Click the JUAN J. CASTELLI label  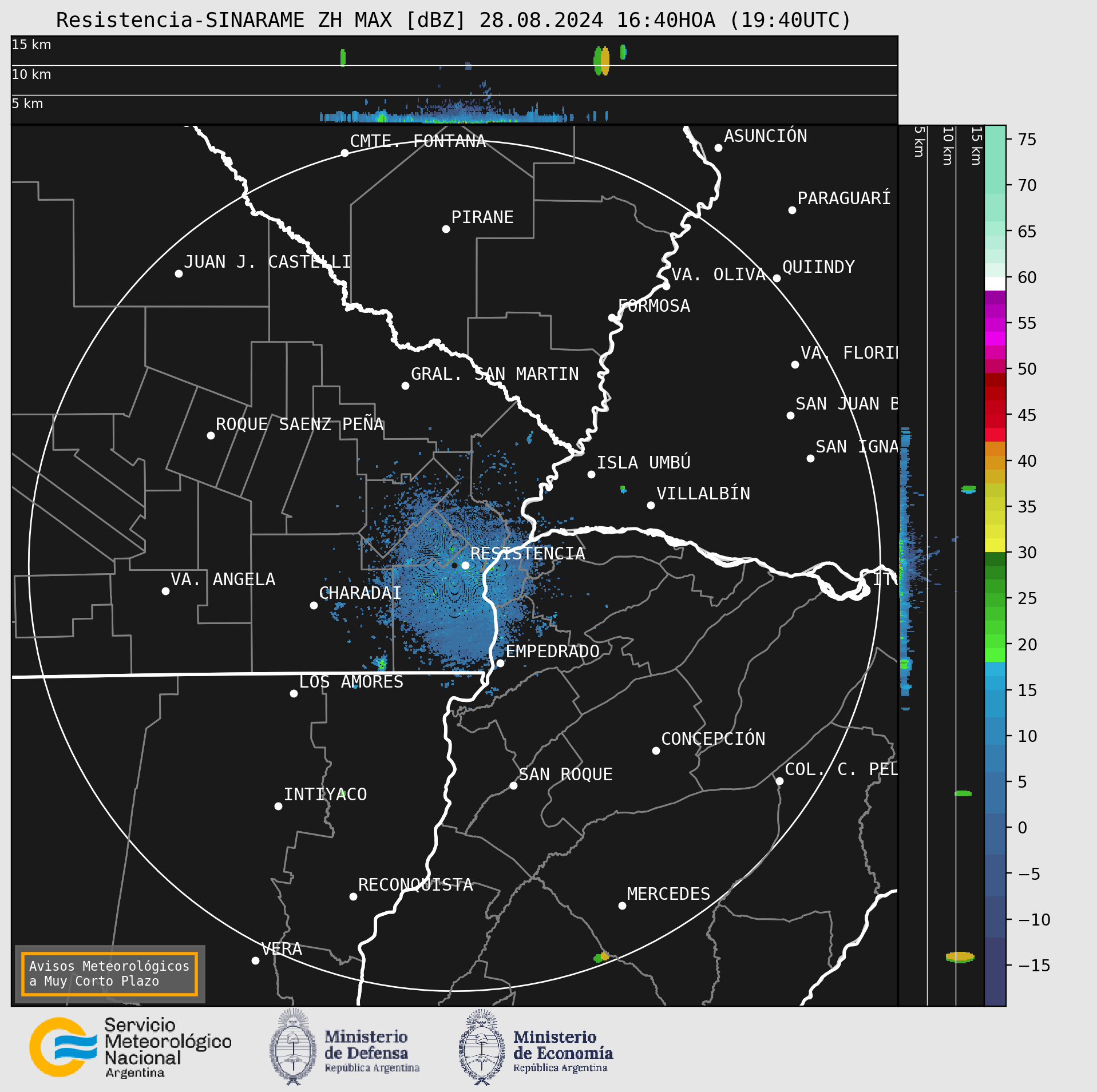(267, 262)
